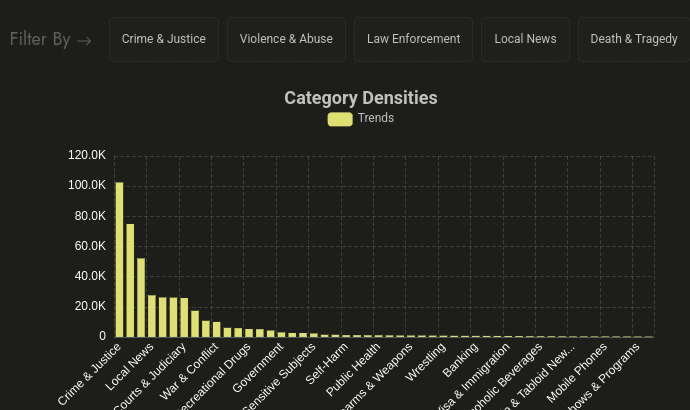Click the 100.0K axis label
The image size is (690, 410).
87,185
